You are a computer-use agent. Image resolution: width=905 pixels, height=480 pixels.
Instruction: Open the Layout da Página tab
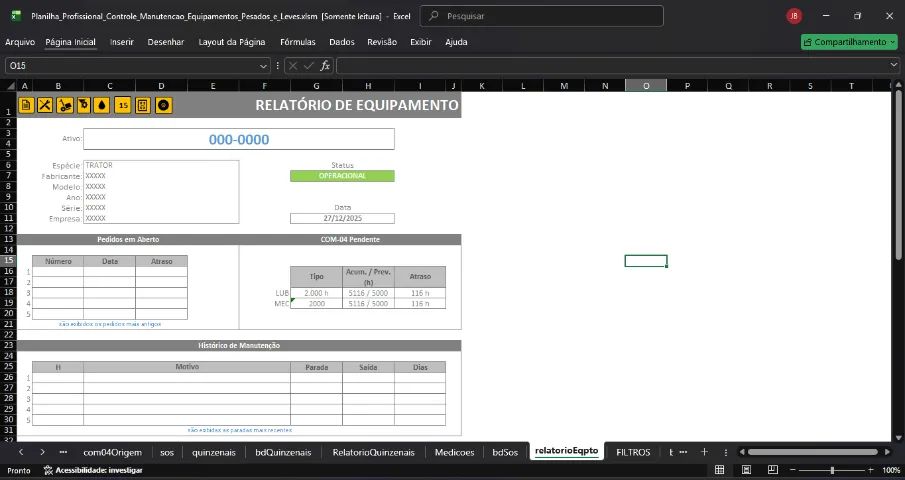[232, 42]
